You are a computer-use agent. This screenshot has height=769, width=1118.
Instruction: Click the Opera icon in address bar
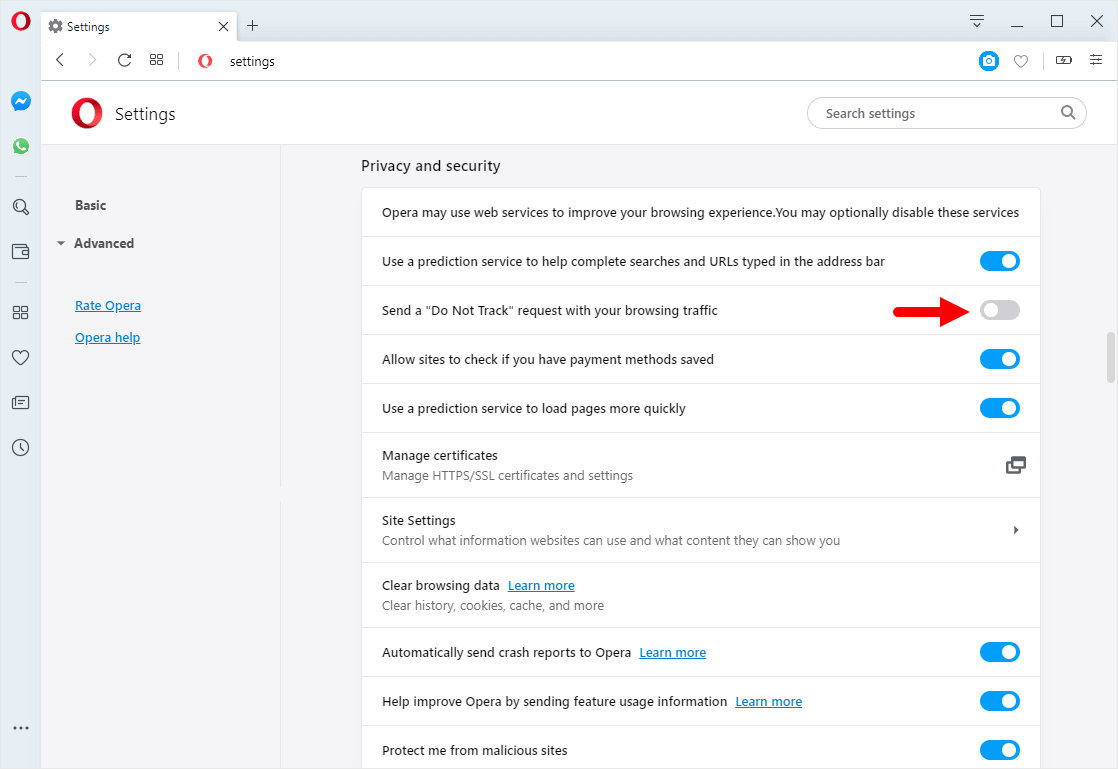click(x=205, y=61)
